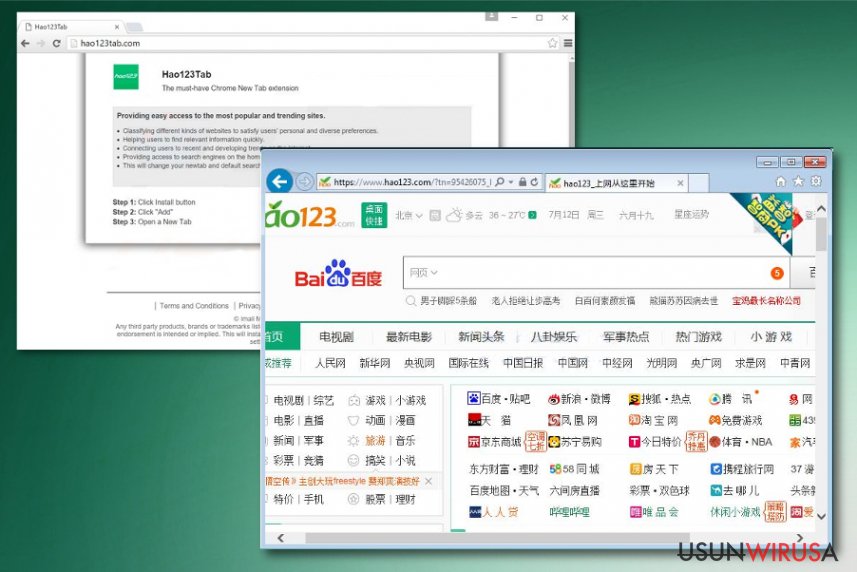Click the 星座运势 link
857x572 pixels.
point(691,215)
